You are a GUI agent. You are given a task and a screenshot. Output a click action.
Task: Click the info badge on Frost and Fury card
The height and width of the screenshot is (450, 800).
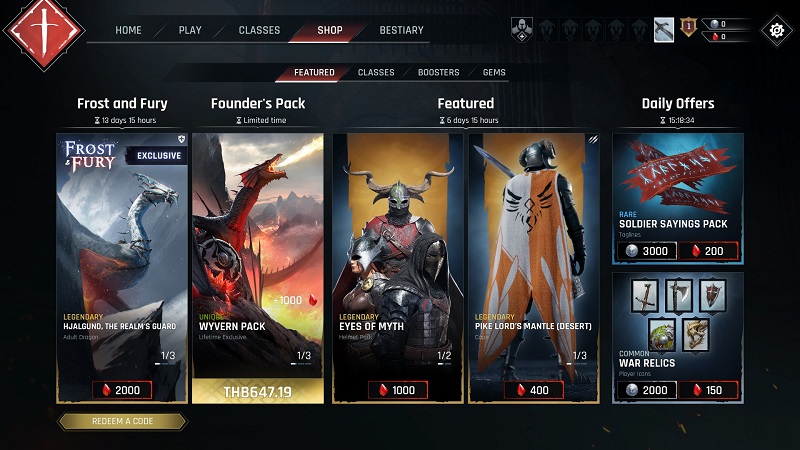(x=181, y=139)
